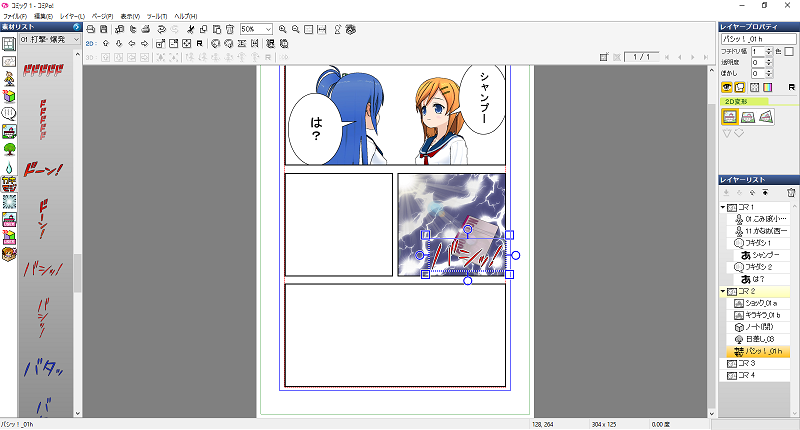
Task: Click the page number field 1 / 1
Action: pyautogui.click(x=641, y=57)
